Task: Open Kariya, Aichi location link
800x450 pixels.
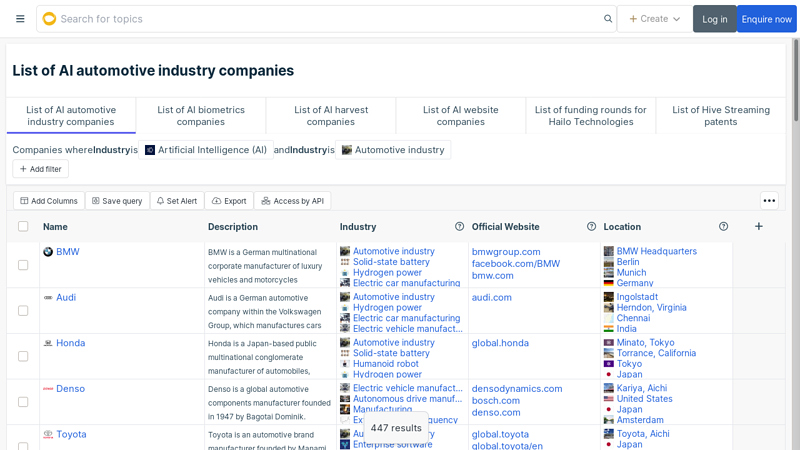Action: [x=642, y=388]
